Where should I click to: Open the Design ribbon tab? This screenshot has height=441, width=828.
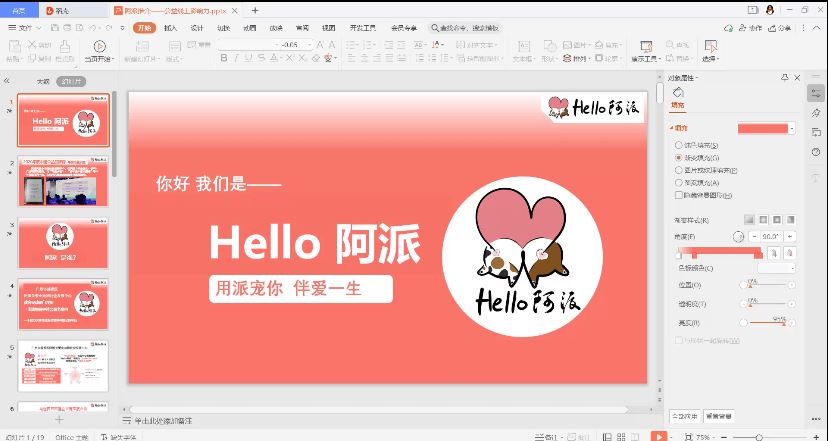[x=197, y=27]
